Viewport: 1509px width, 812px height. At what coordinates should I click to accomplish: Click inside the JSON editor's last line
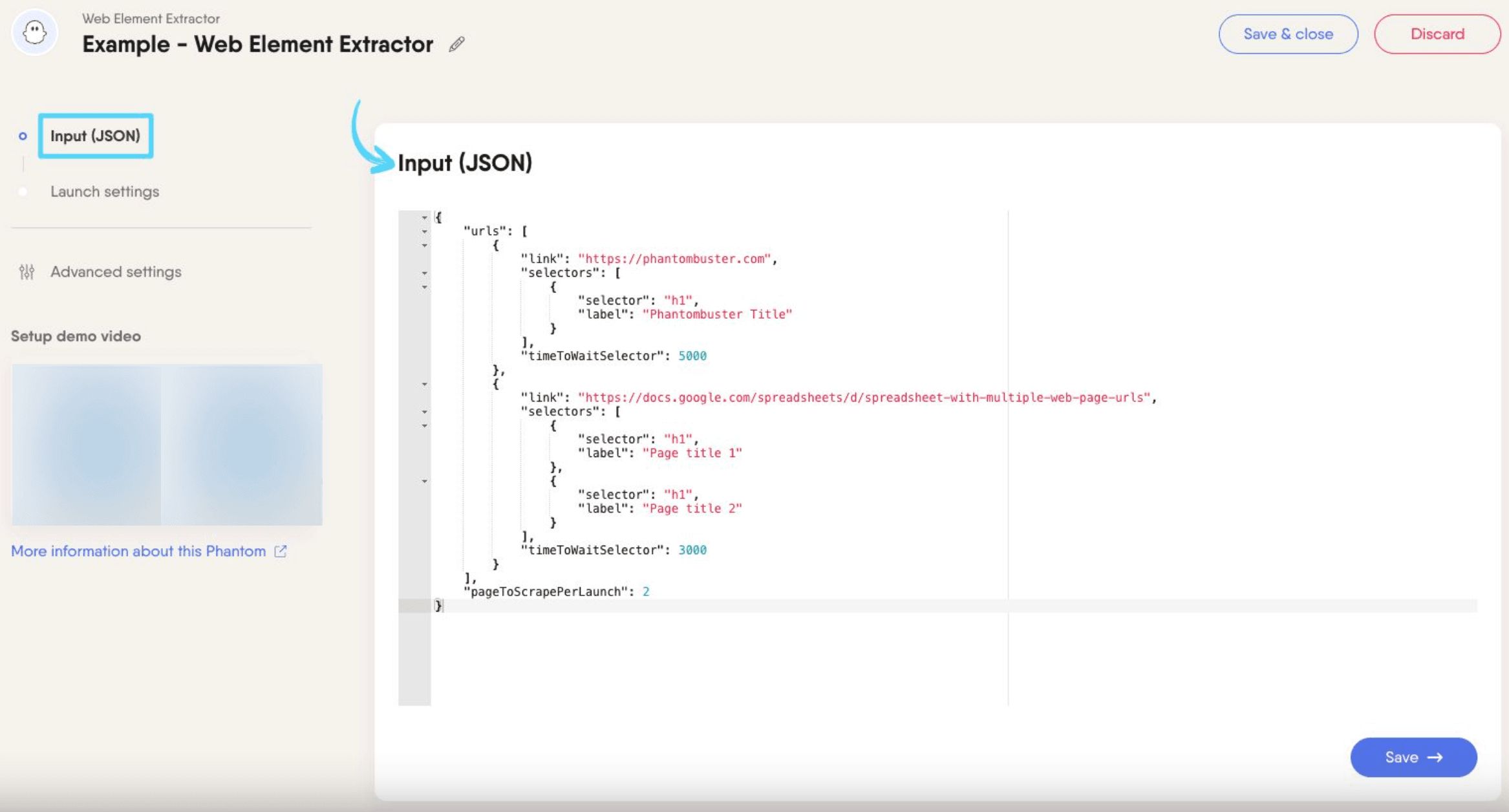(x=954, y=605)
